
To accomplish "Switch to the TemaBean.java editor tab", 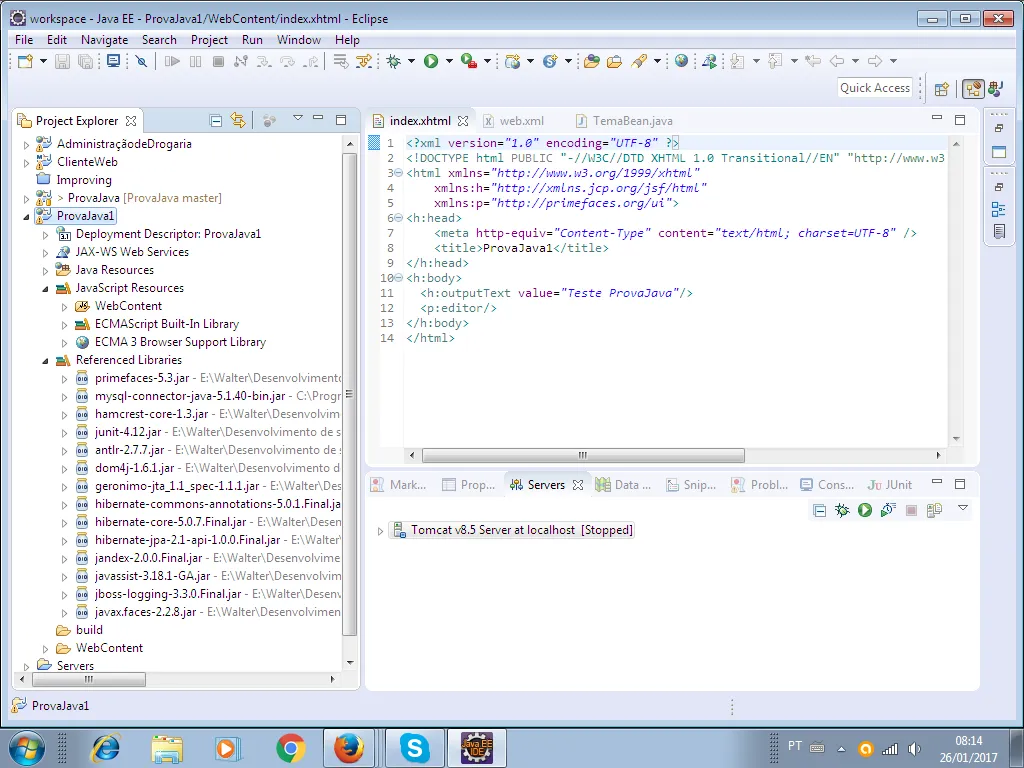I will pyautogui.click(x=631, y=121).
